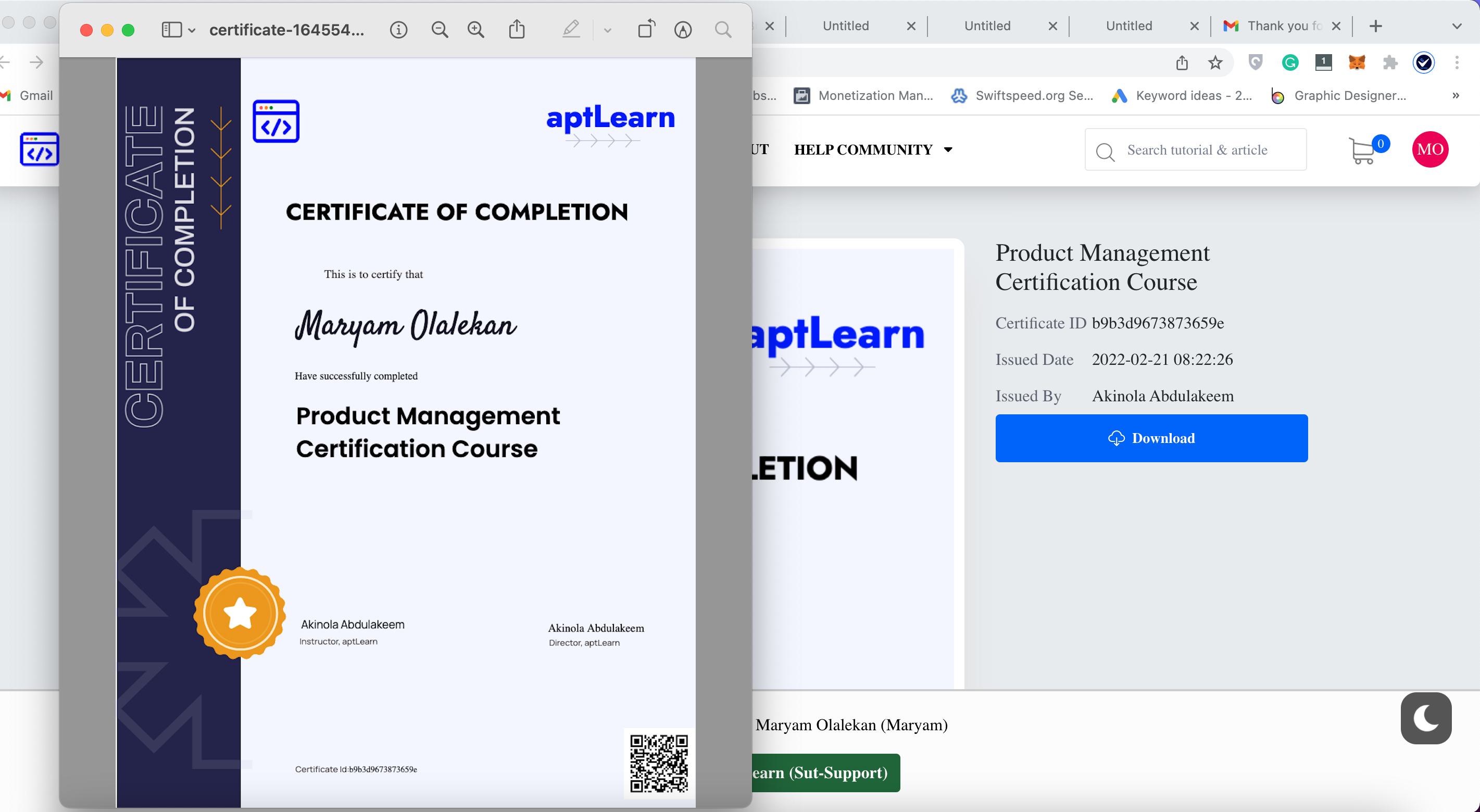
Task: Expand the sidebar view options dropdown
Action: 192,30
